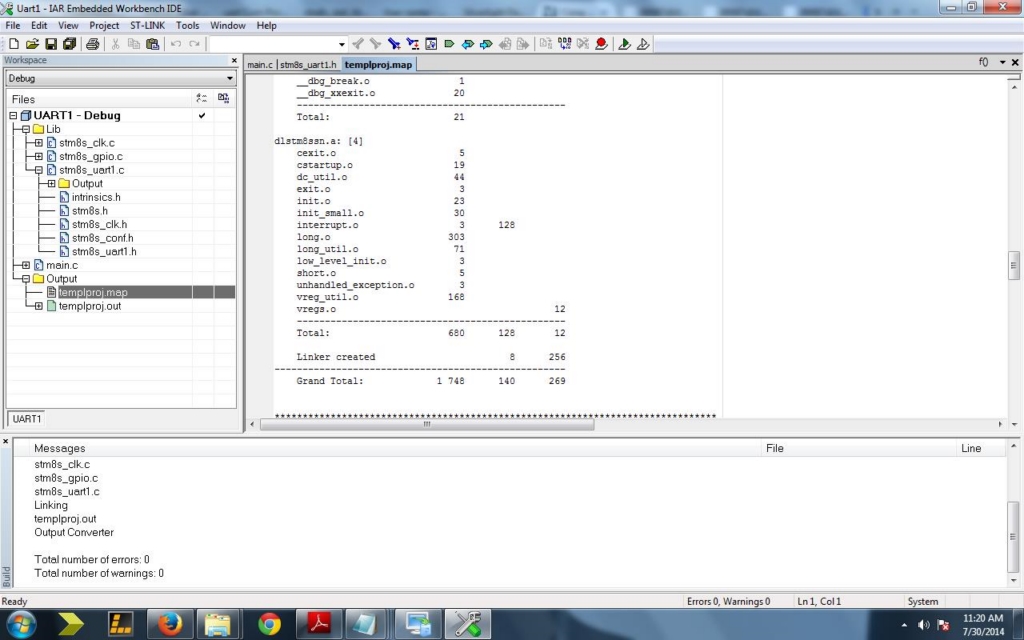Switch to the main.c editor tab

point(259,65)
